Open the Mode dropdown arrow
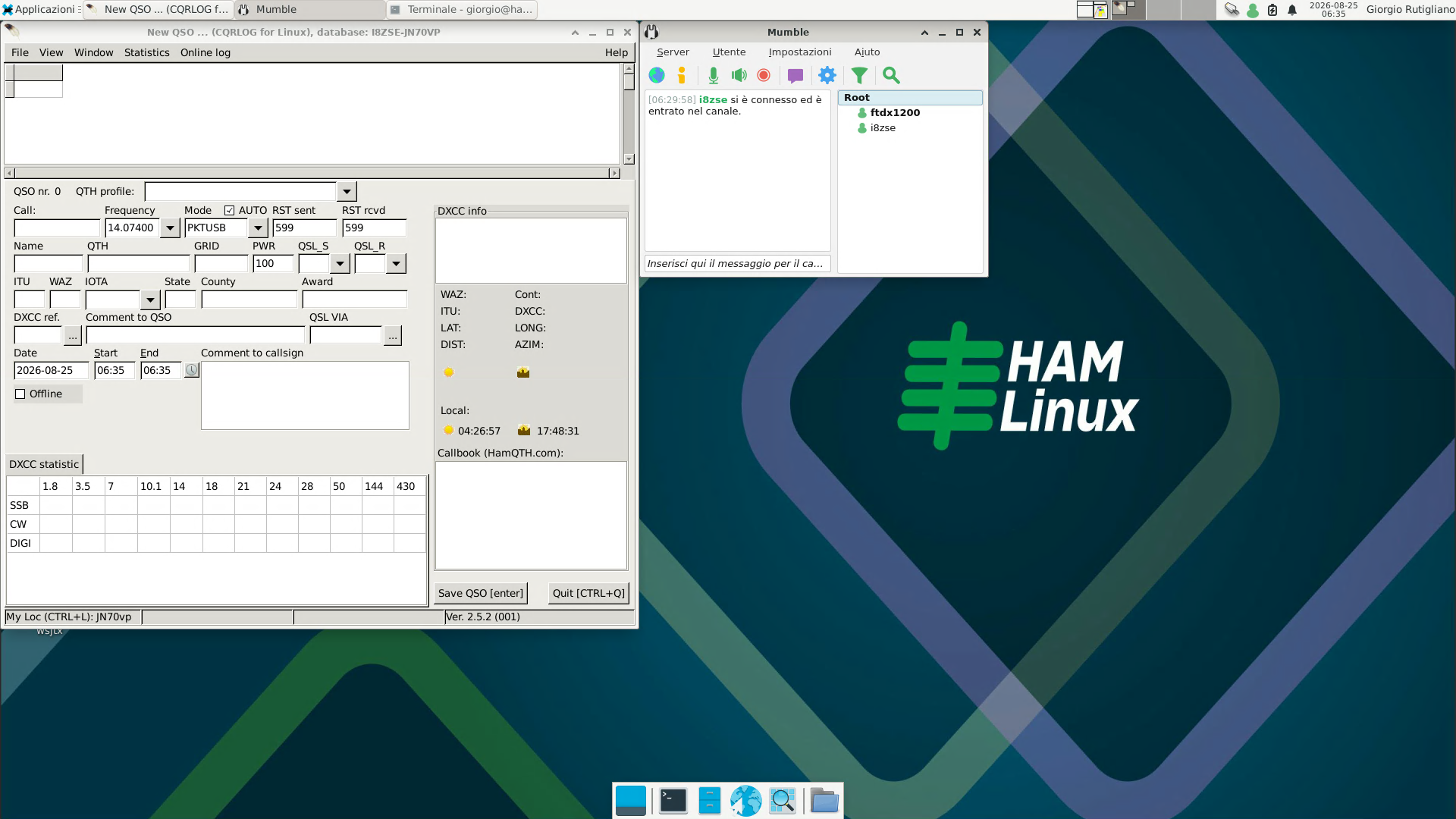Image resolution: width=1456 pixels, height=819 pixels. (x=258, y=227)
